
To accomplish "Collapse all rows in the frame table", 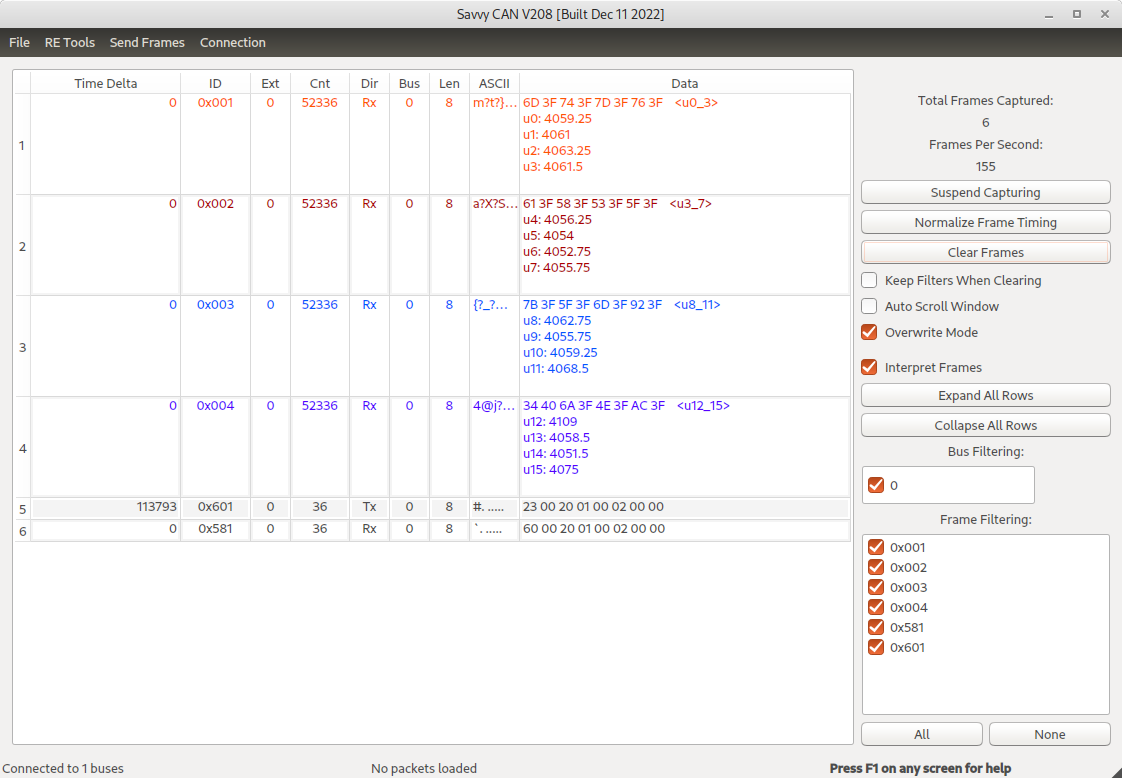I will [x=985, y=425].
